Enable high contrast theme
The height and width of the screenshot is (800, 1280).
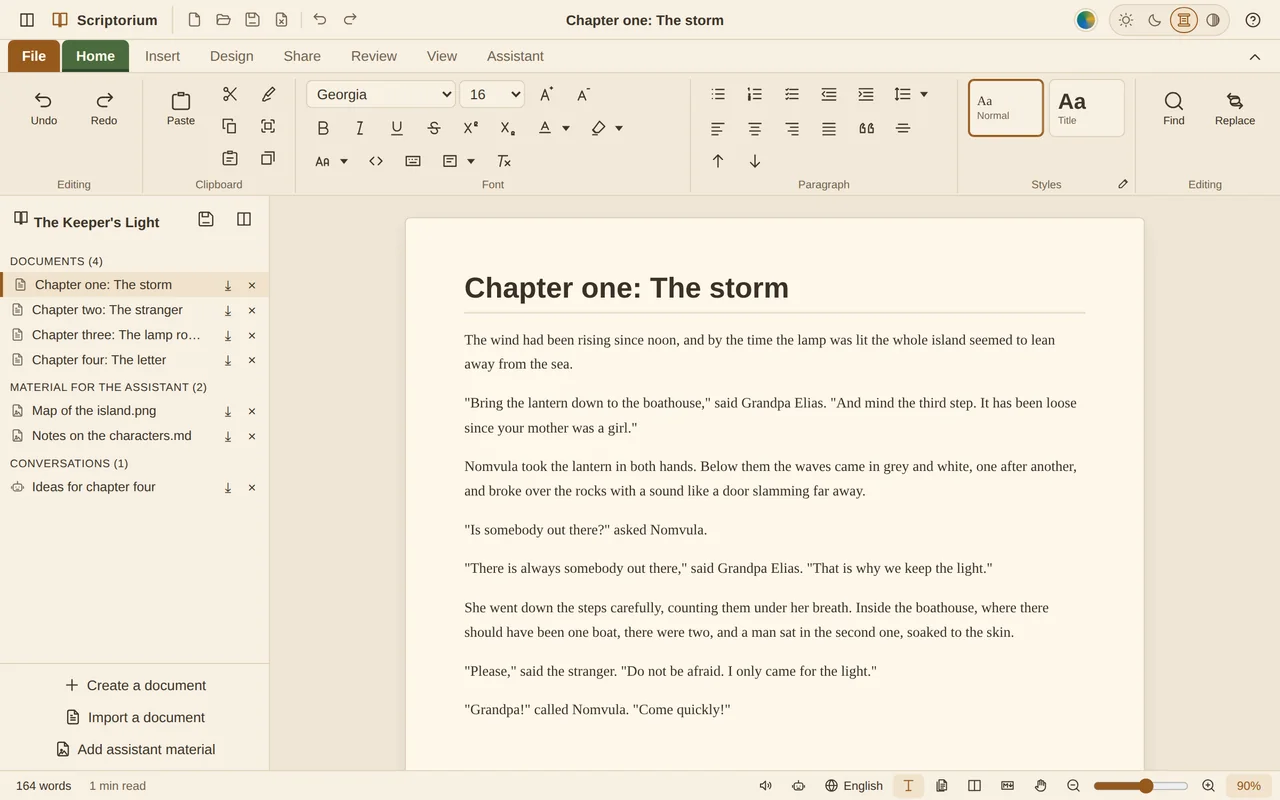1213,20
